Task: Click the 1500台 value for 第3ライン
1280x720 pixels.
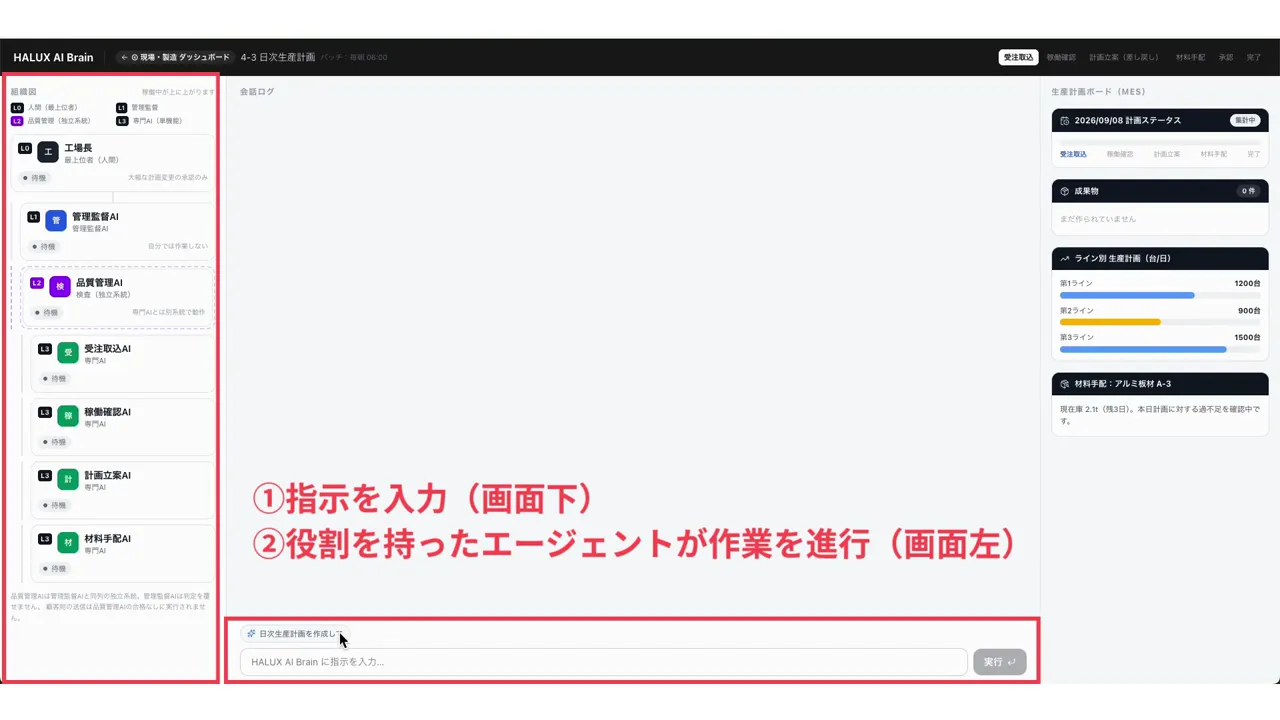Action: [1248, 338]
